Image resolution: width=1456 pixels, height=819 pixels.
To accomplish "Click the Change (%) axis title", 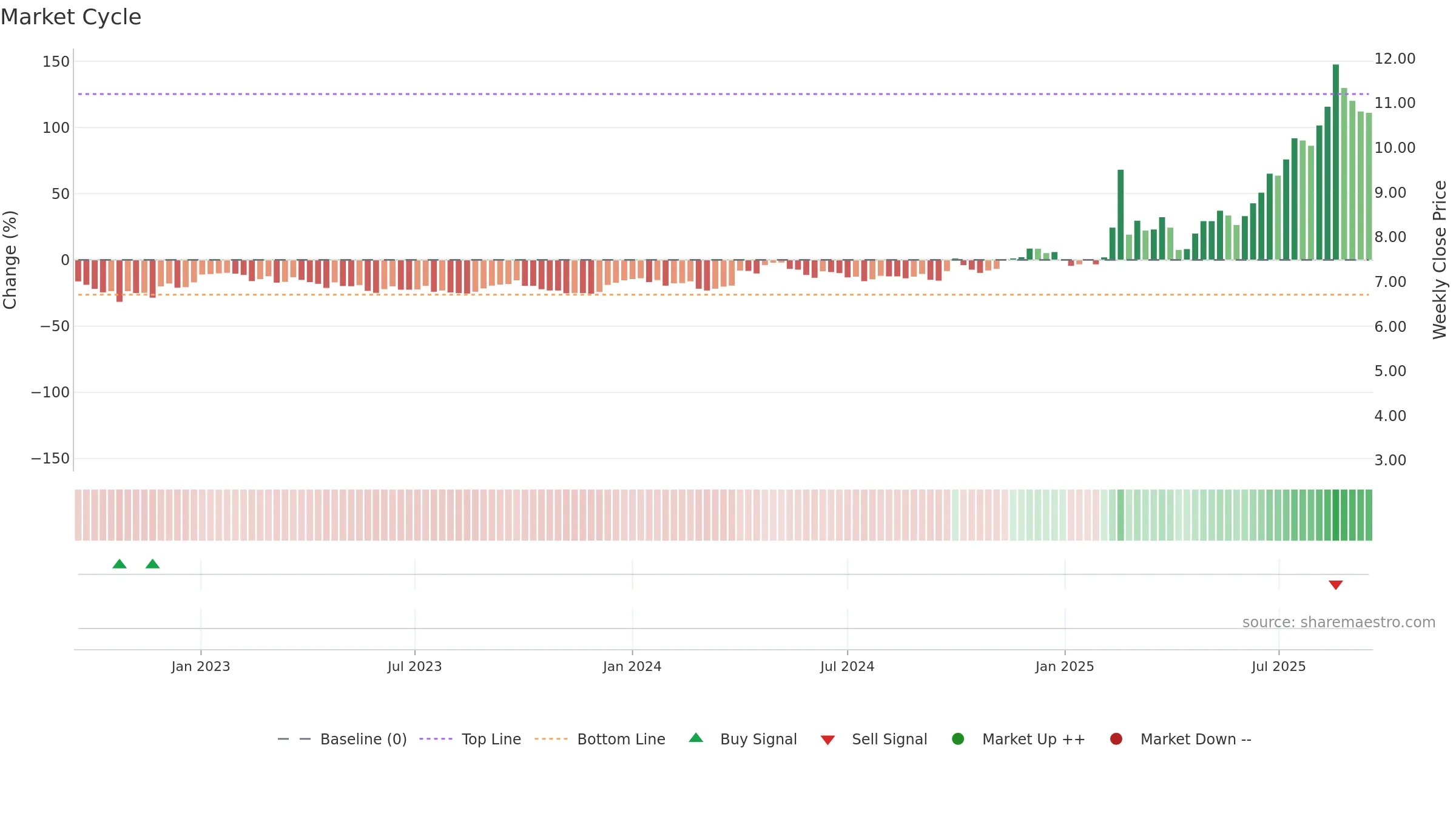I will click(x=10, y=260).
